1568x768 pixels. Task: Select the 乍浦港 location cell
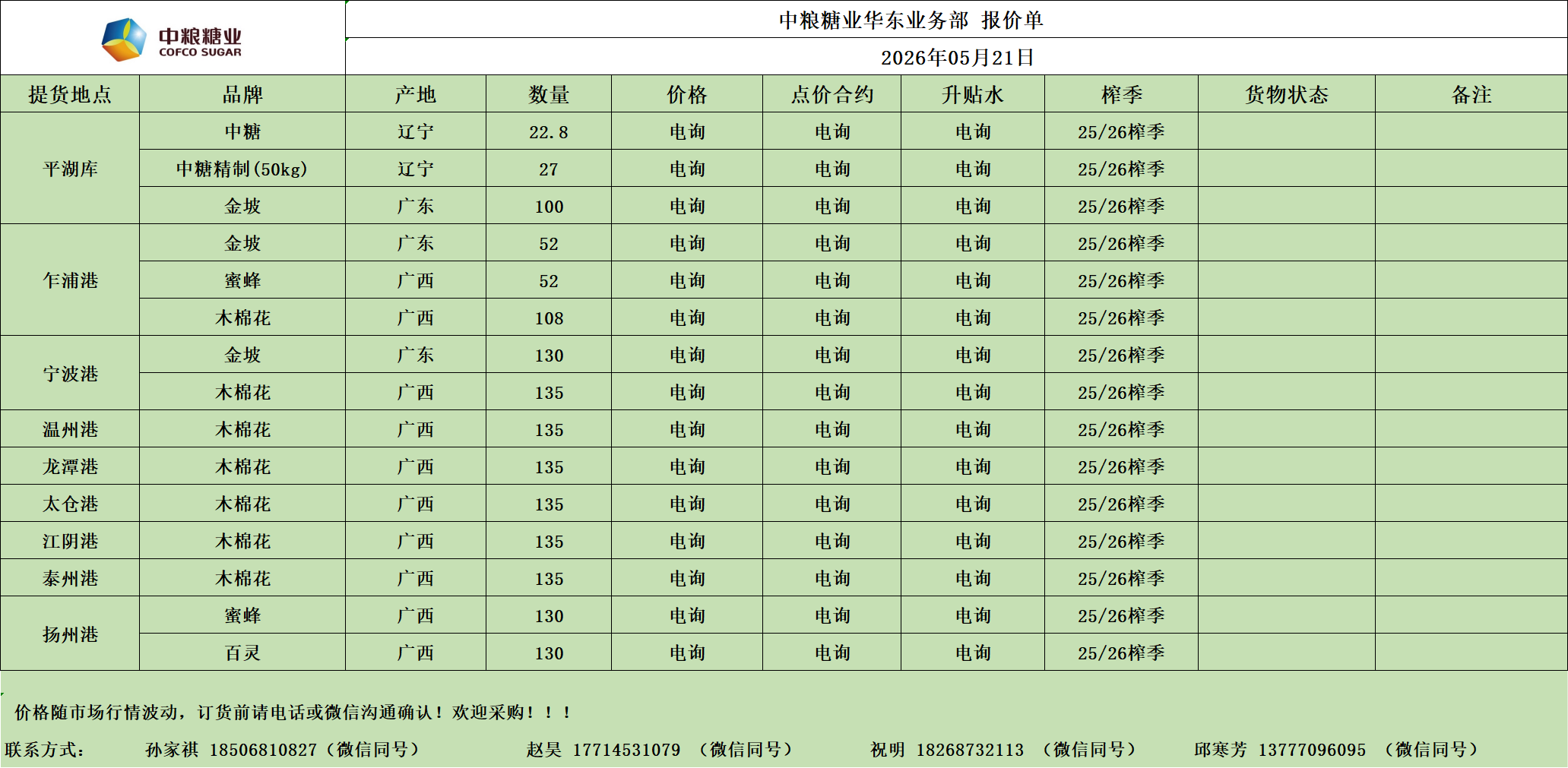(70, 280)
